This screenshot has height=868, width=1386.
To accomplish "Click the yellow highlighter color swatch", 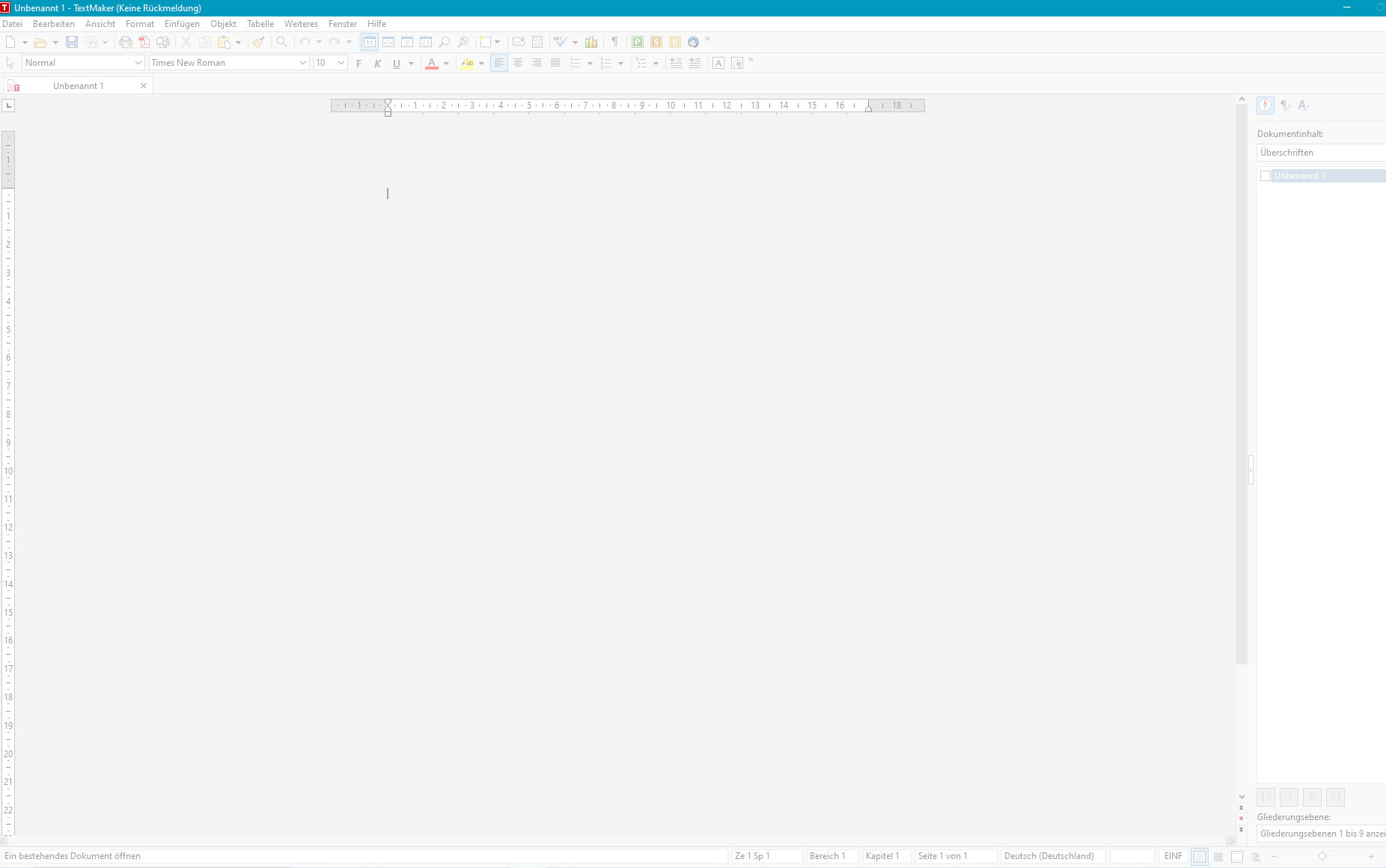I will tap(468, 63).
